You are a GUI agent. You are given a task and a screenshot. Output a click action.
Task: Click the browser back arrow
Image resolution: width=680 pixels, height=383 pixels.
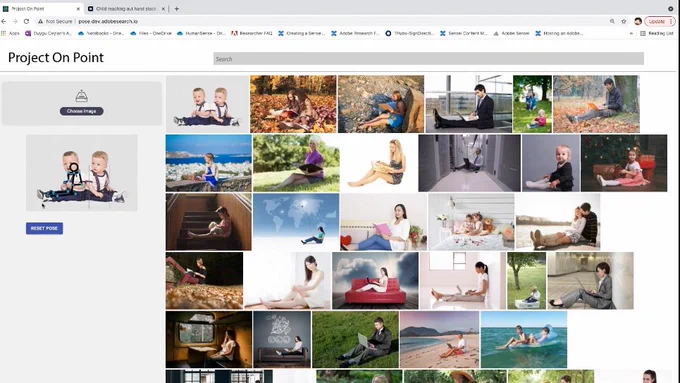(x=4, y=21)
